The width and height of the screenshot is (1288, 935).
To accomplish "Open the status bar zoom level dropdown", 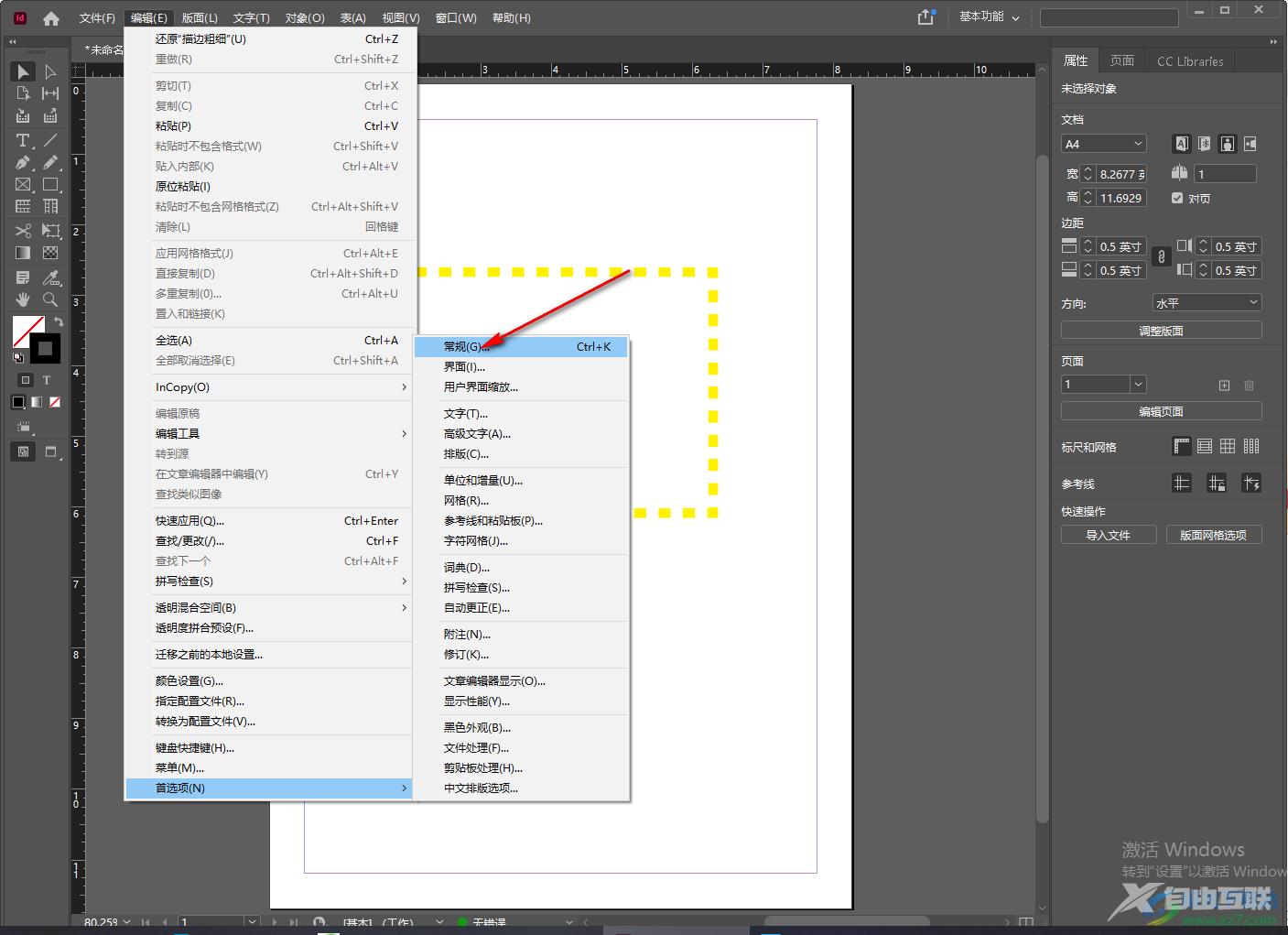I will click(127, 922).
